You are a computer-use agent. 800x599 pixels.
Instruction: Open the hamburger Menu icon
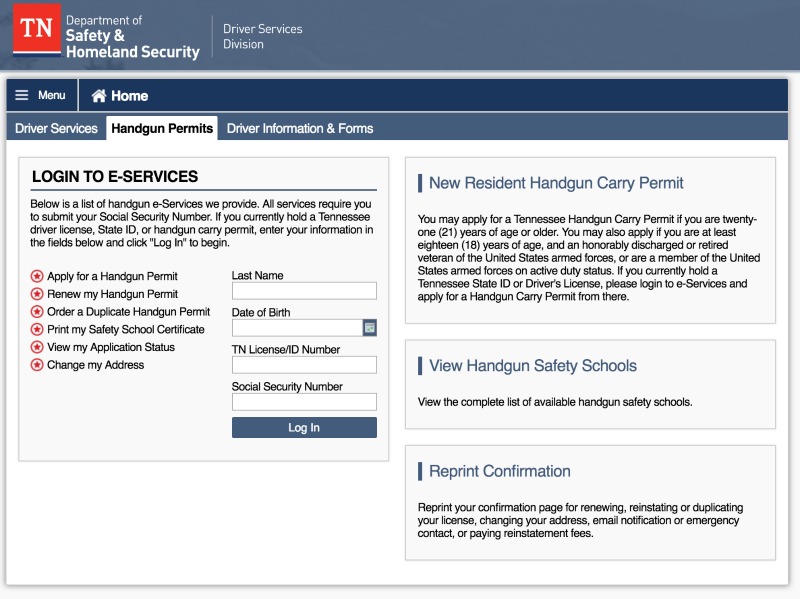click(x=21, y=95)
